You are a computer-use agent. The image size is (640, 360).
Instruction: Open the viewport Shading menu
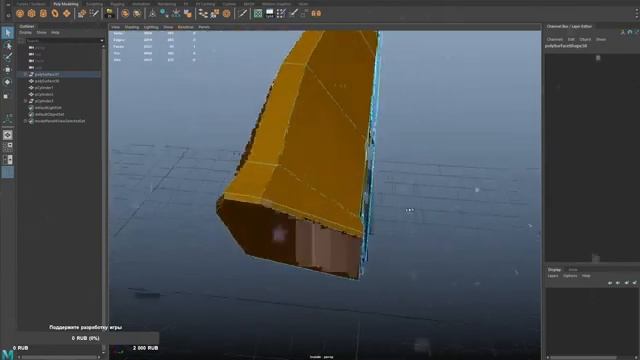tap(132, 27)
